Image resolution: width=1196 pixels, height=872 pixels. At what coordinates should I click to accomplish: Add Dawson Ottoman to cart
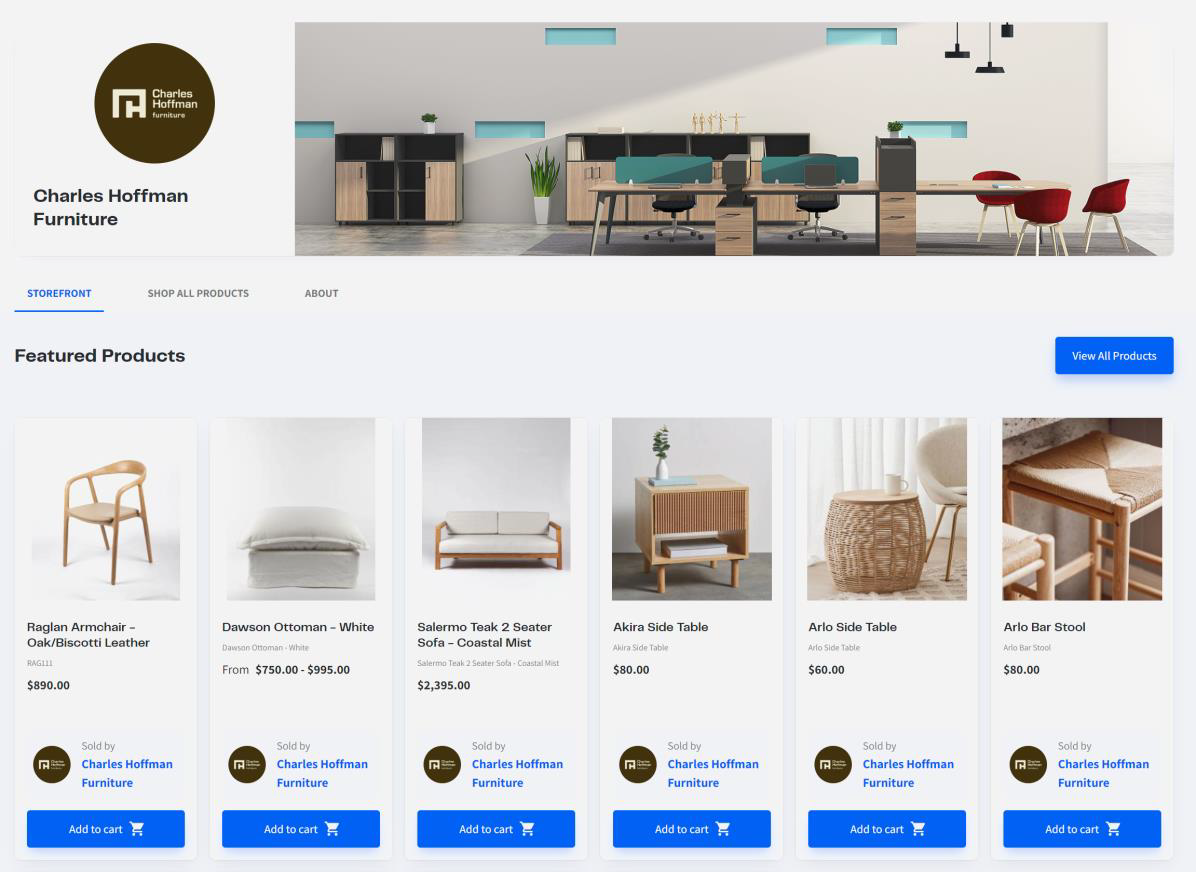[x=301, y=829]
